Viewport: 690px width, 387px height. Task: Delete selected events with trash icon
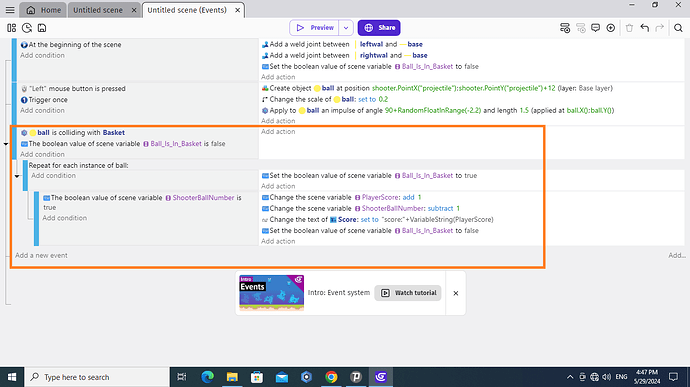pos(629,28)
